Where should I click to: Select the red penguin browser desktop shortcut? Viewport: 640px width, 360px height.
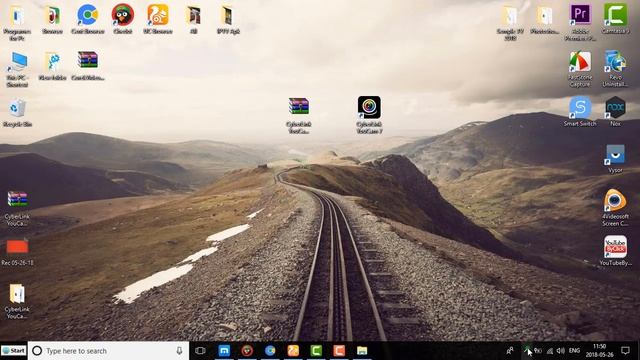[x=122, y=16]
